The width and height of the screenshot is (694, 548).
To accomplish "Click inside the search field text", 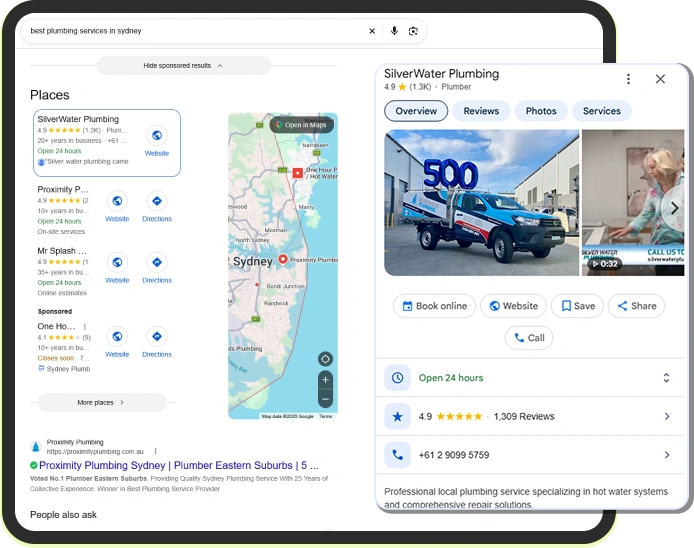I will 86,31.
